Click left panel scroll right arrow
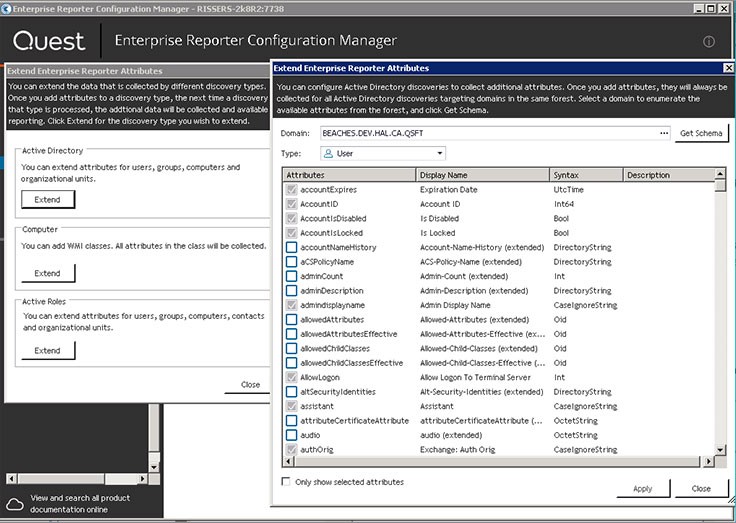 [x=143, y=479]
